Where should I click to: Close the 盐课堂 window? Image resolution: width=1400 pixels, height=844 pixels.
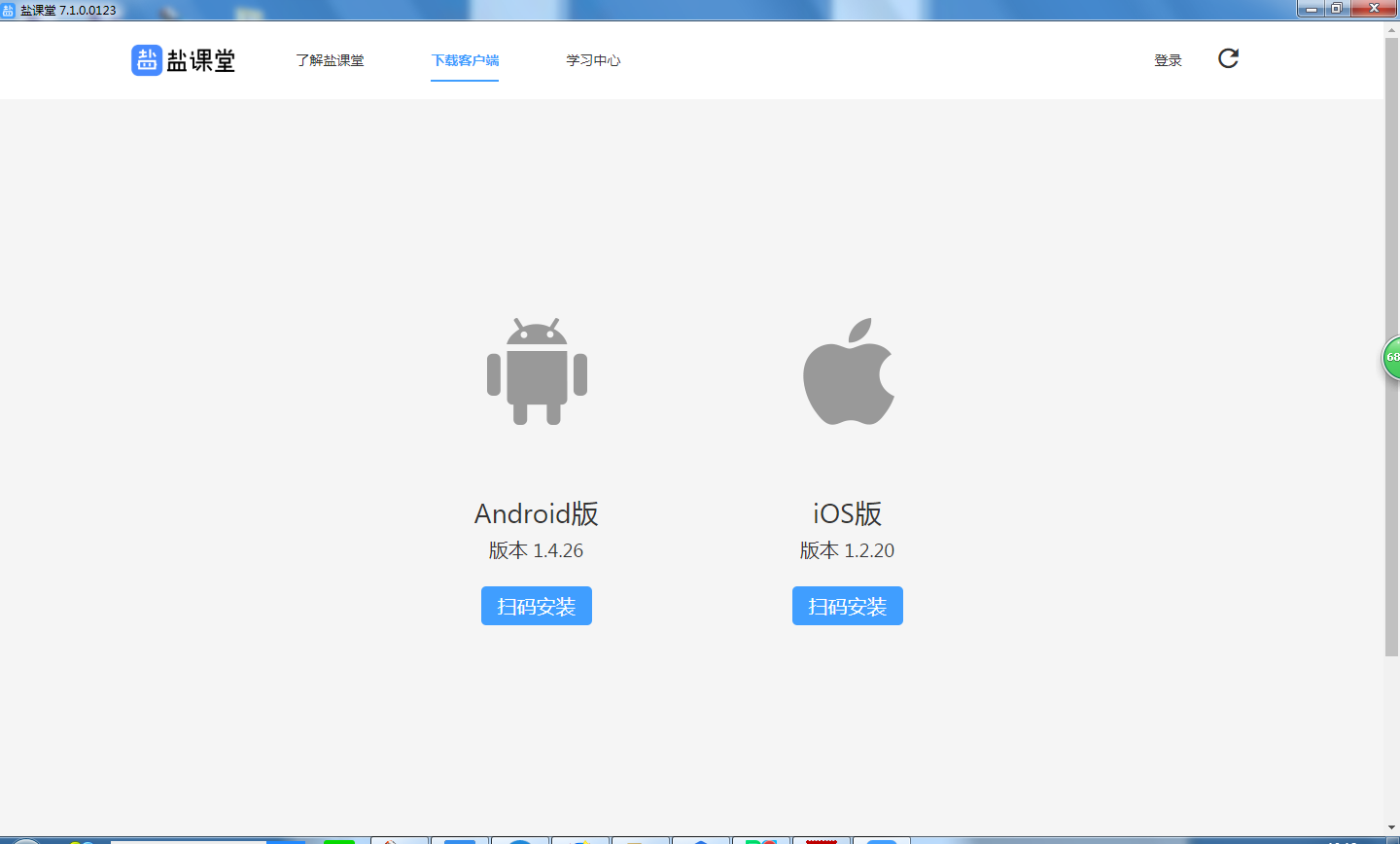pyautogui.click(x=1374, y=9)
